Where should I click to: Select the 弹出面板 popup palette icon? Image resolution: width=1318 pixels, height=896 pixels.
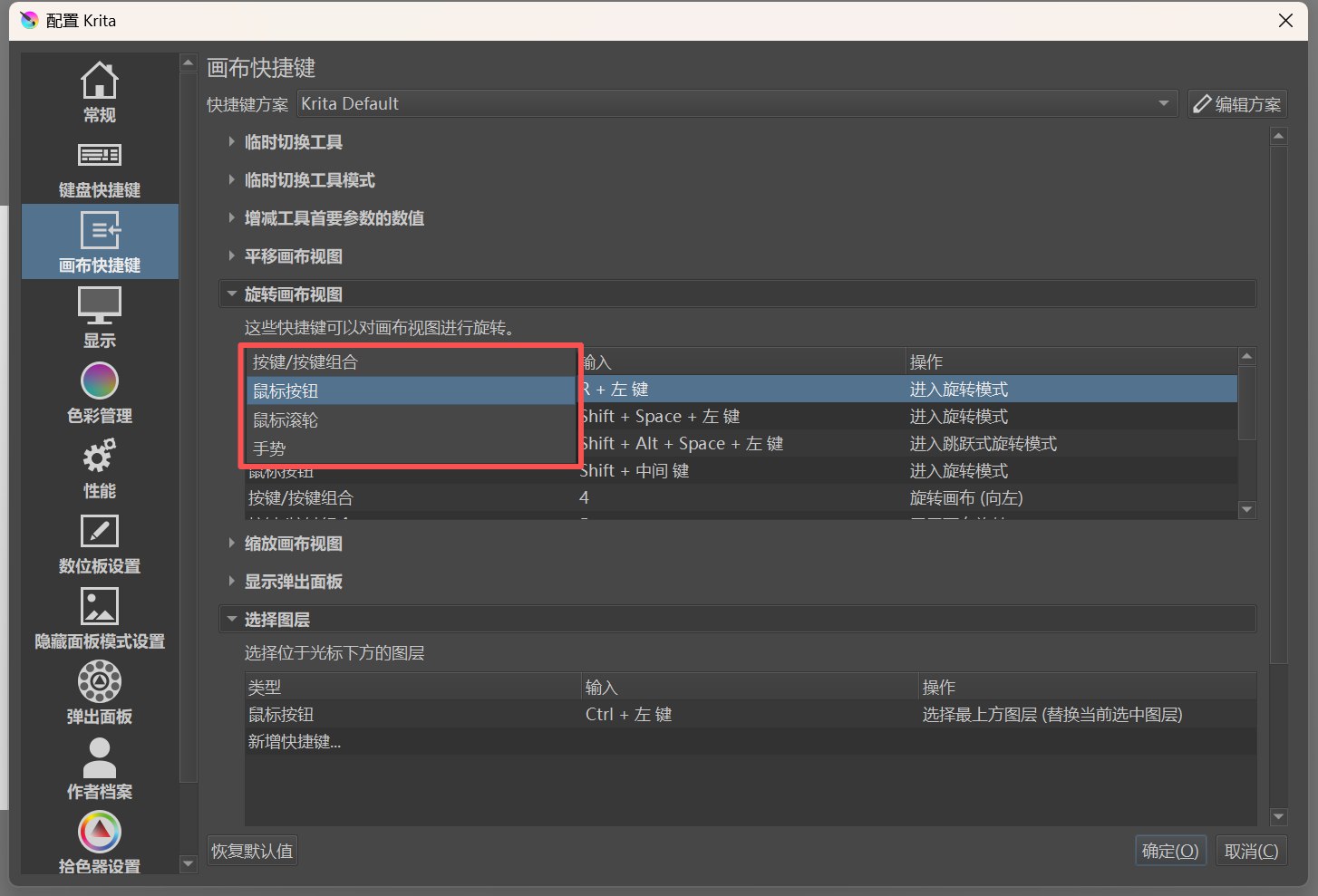100,694
